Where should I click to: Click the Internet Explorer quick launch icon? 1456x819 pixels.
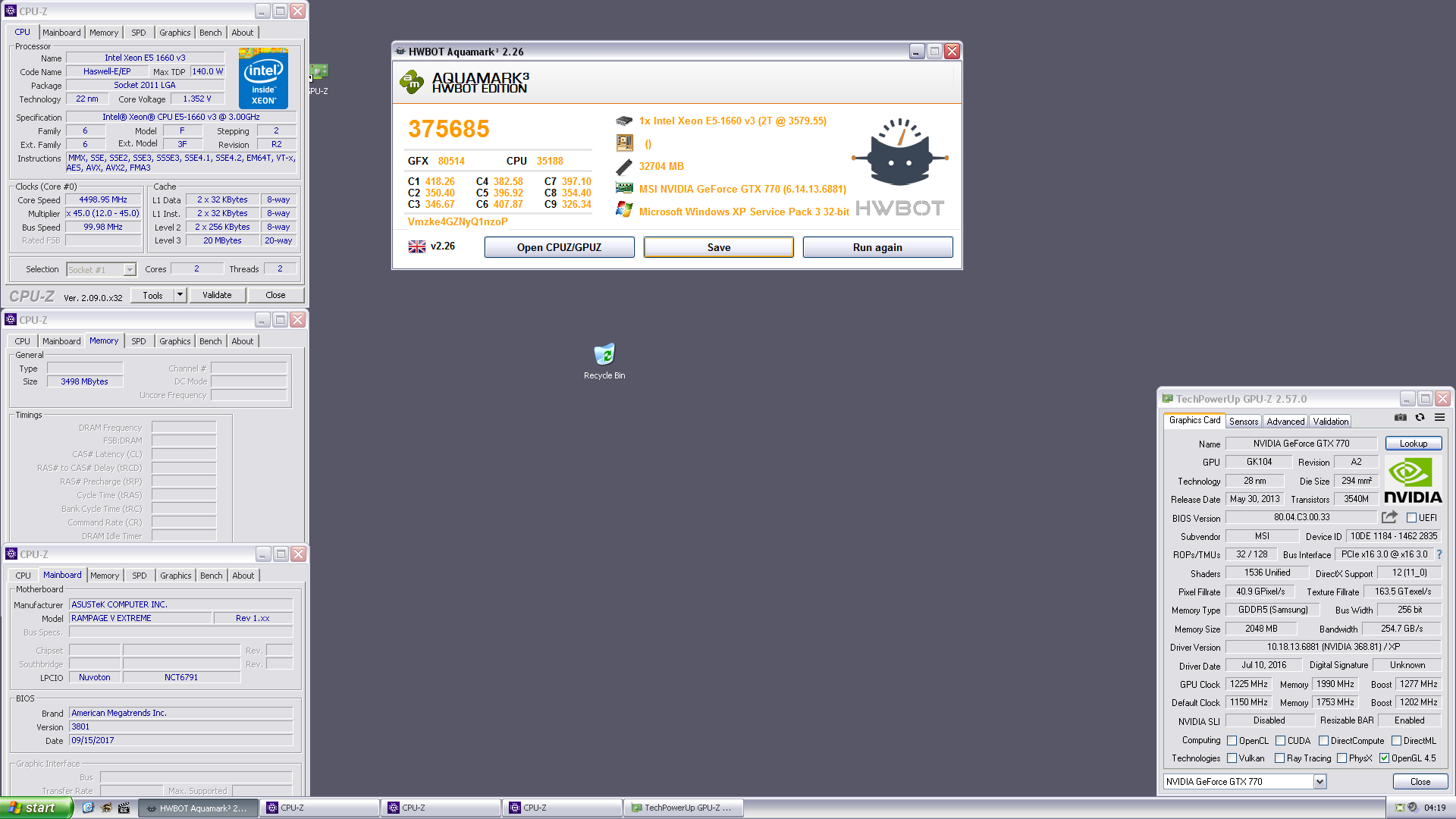point(88,808)
